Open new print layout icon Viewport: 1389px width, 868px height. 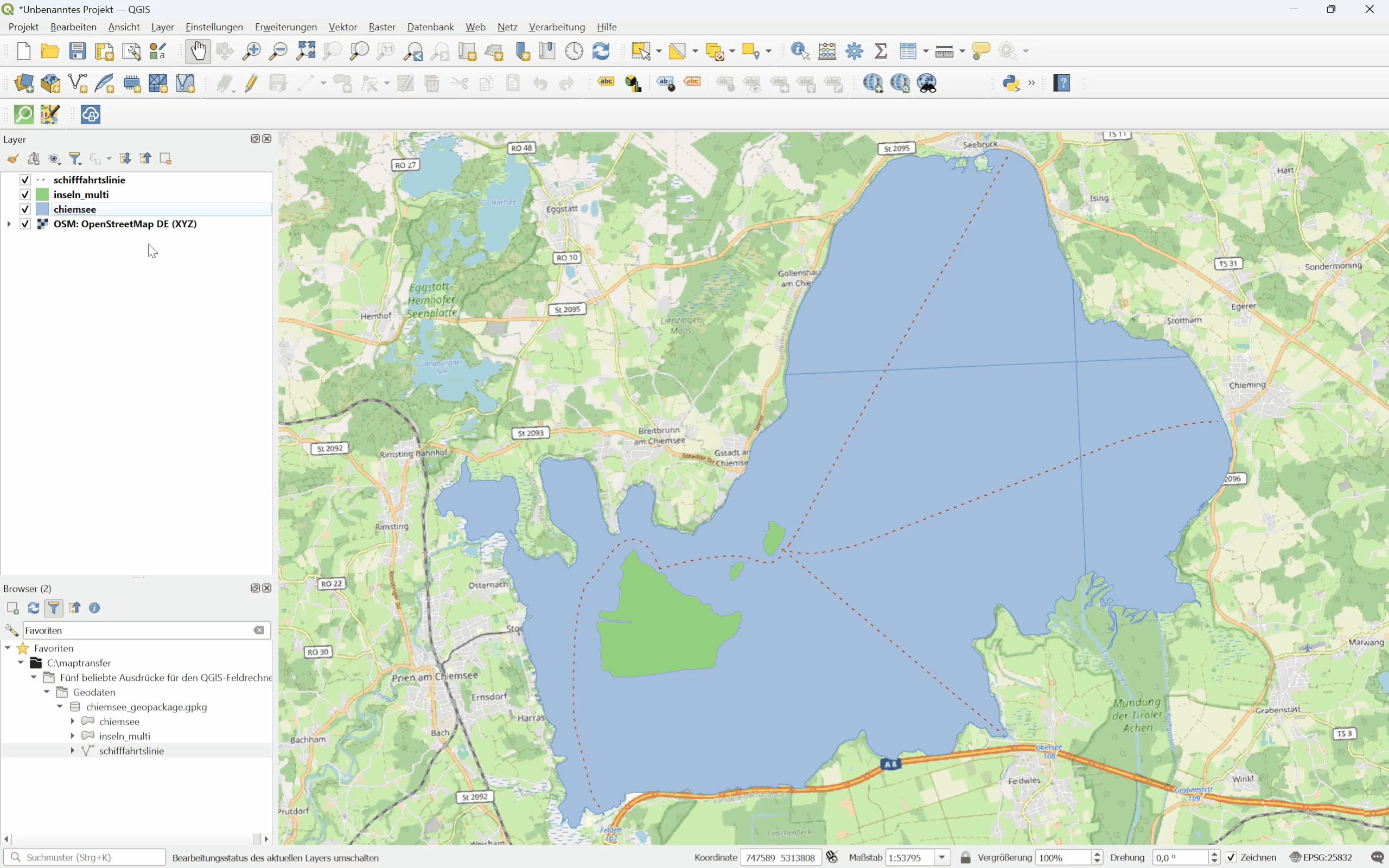click(105, 51)
